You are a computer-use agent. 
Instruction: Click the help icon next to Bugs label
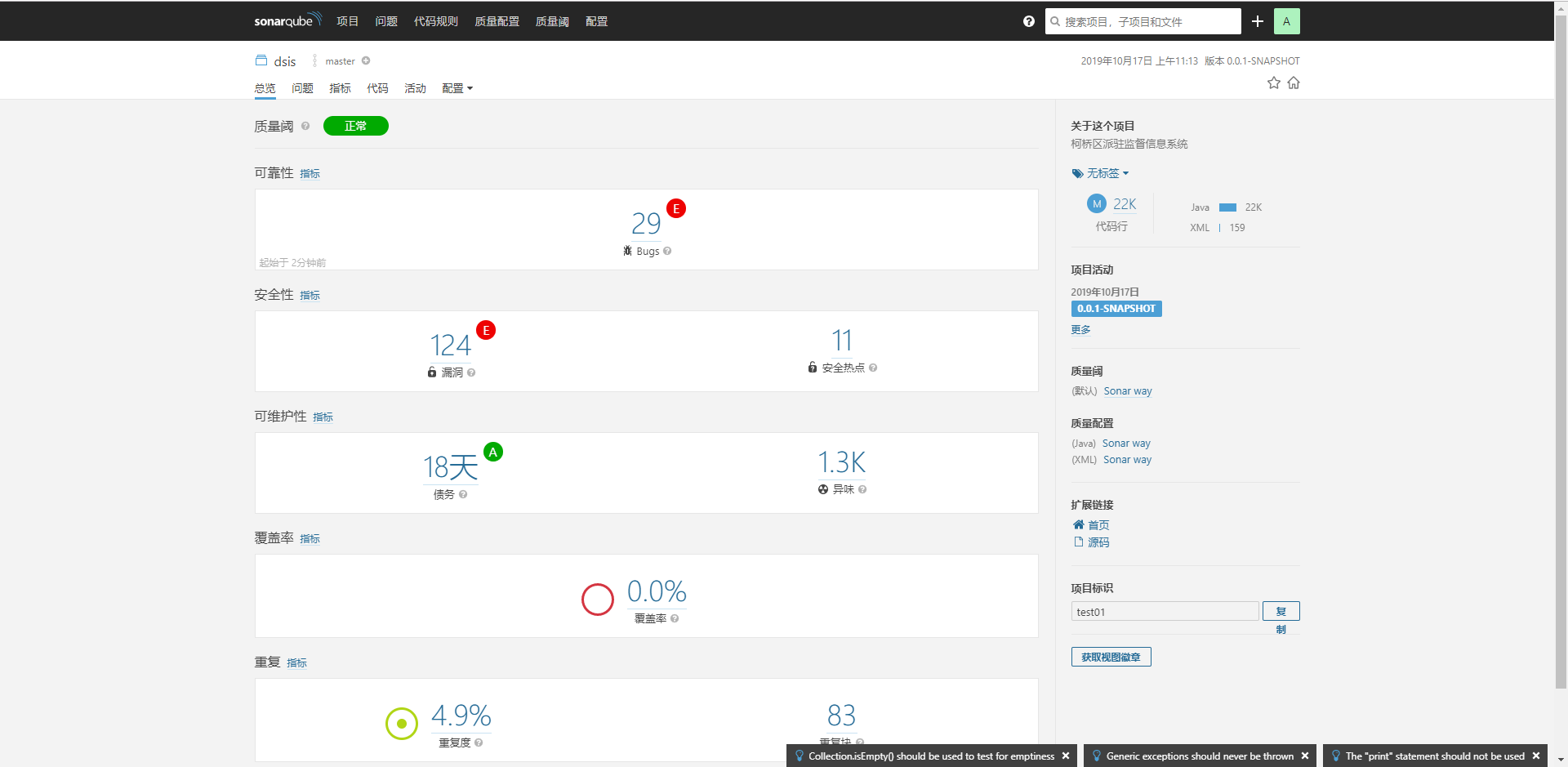(667, 251)
